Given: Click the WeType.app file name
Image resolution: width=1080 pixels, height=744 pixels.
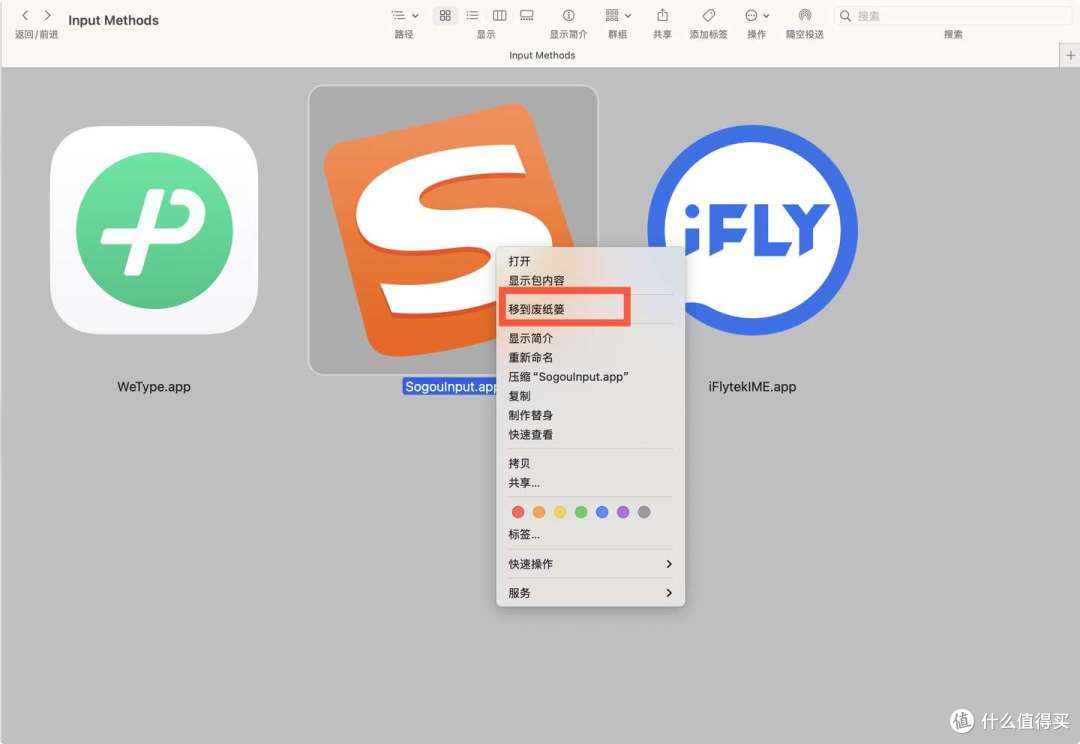Looking at the screenshot, I should click(154, 386).
